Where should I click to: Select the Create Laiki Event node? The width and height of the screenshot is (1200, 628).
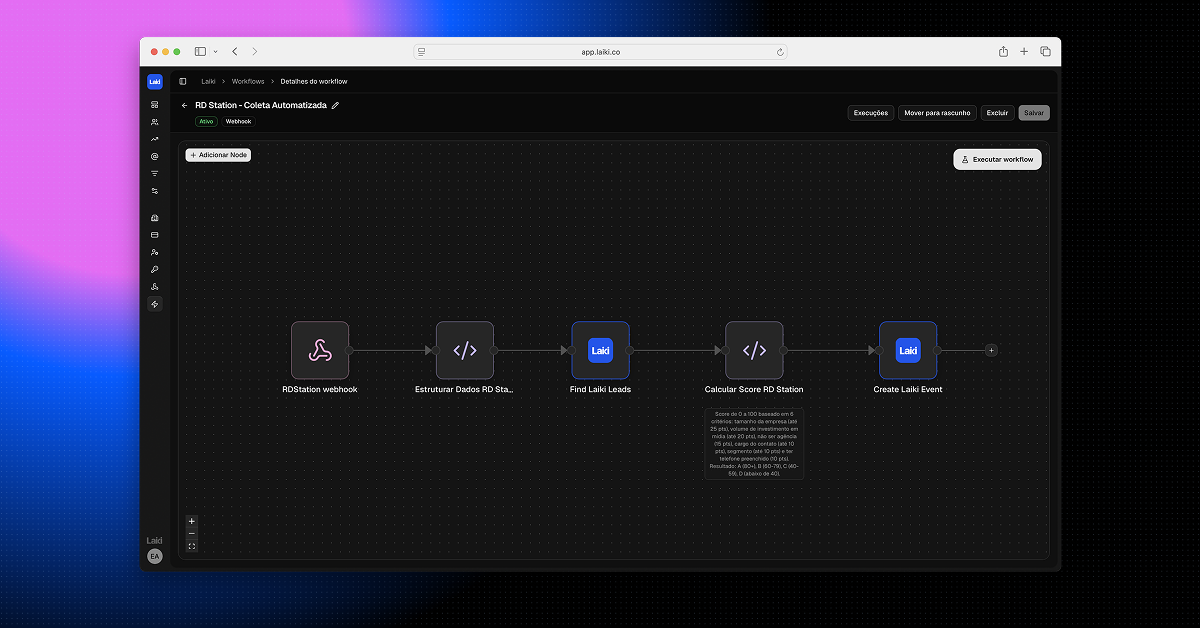point(908,350)
